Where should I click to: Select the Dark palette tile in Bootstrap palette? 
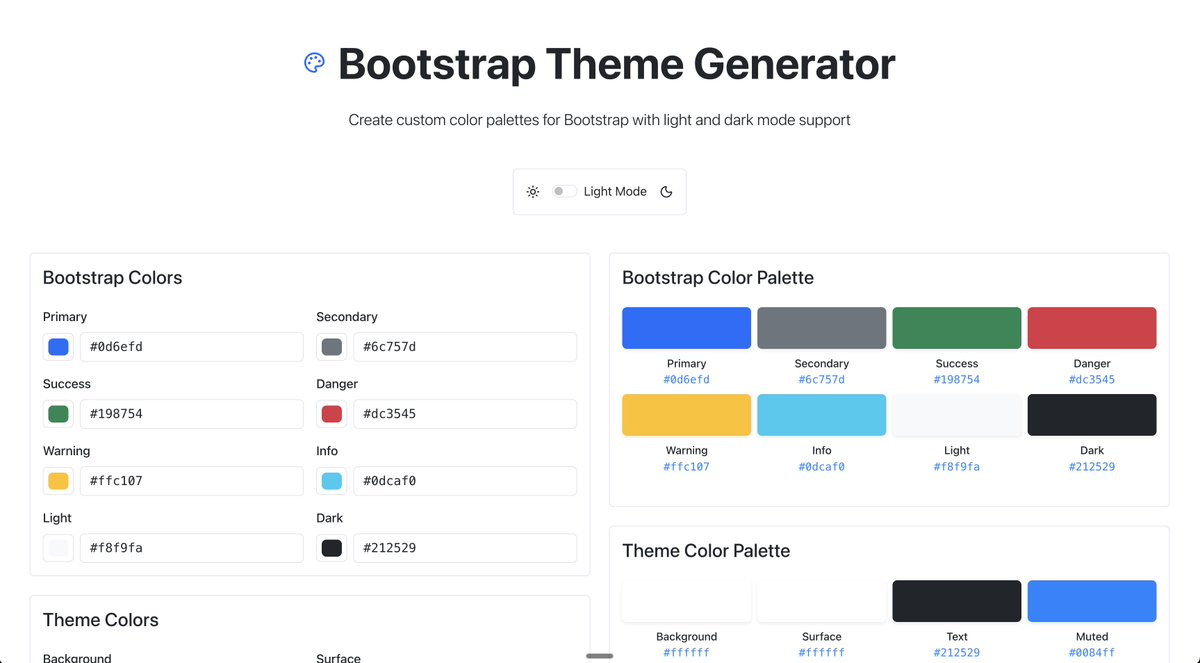1092,415
